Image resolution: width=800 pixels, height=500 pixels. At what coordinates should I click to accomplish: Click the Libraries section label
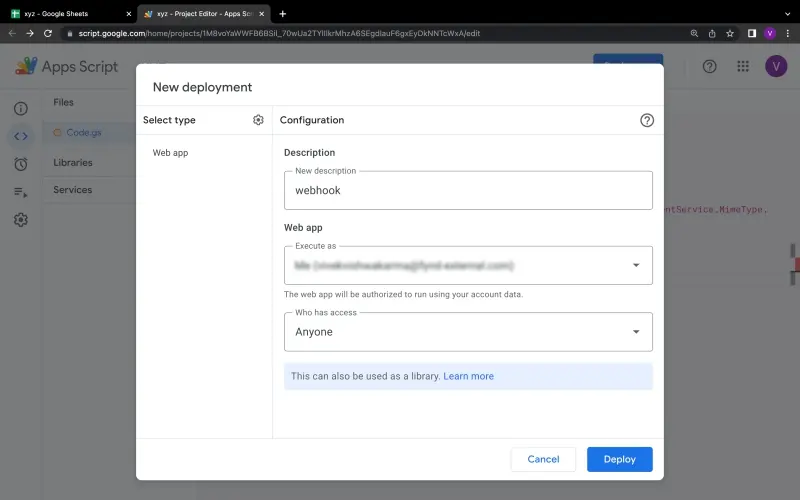pyautogui.click(x=73, y=162)
